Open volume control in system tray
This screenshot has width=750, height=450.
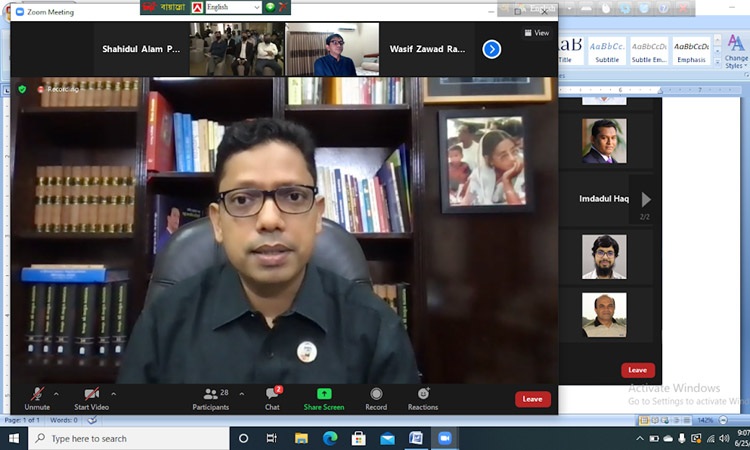click(724, 438)
